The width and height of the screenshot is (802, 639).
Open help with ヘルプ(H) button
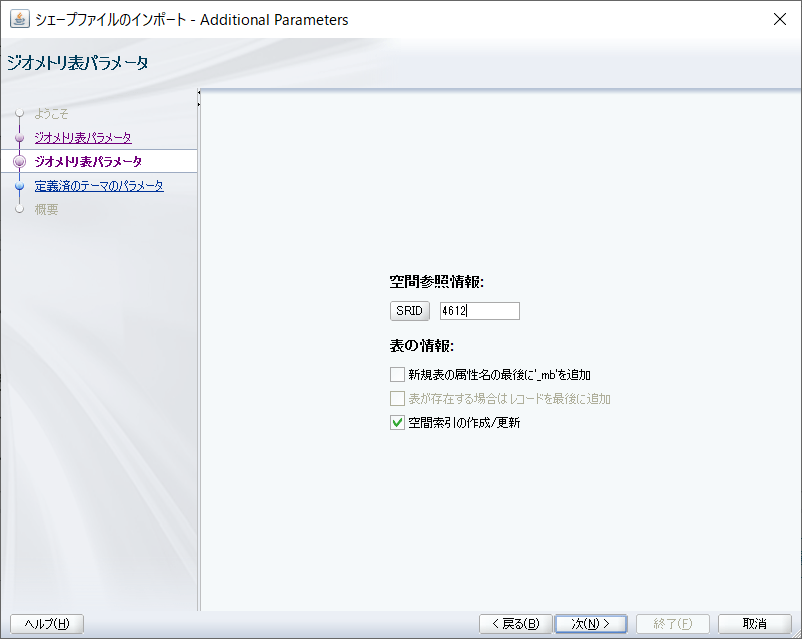point(47,624)
